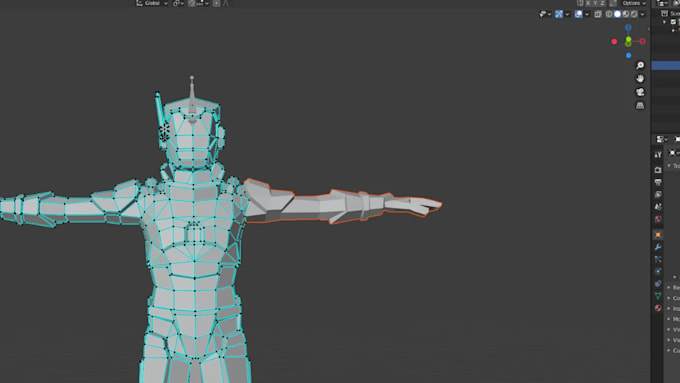The width and height of the screenshot is (680, 383).
Task: Open outliner display mode dropdown
Action: (x=662, y=3)
